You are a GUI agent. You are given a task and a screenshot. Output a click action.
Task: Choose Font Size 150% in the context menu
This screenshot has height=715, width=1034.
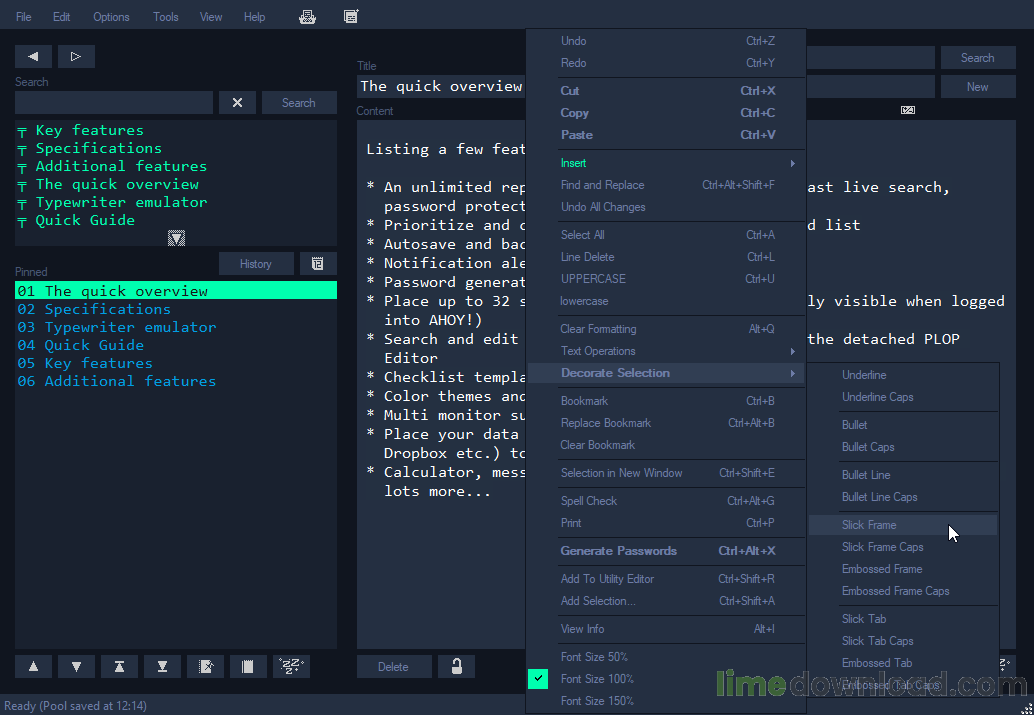coord(666,700)
